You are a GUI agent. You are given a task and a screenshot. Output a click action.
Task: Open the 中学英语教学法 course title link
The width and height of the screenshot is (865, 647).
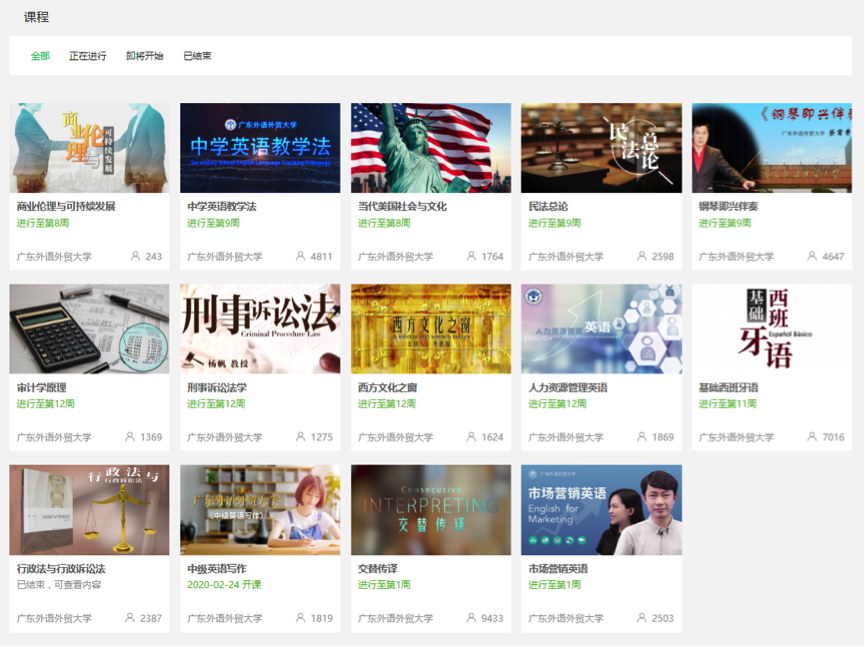click(222, 207)
